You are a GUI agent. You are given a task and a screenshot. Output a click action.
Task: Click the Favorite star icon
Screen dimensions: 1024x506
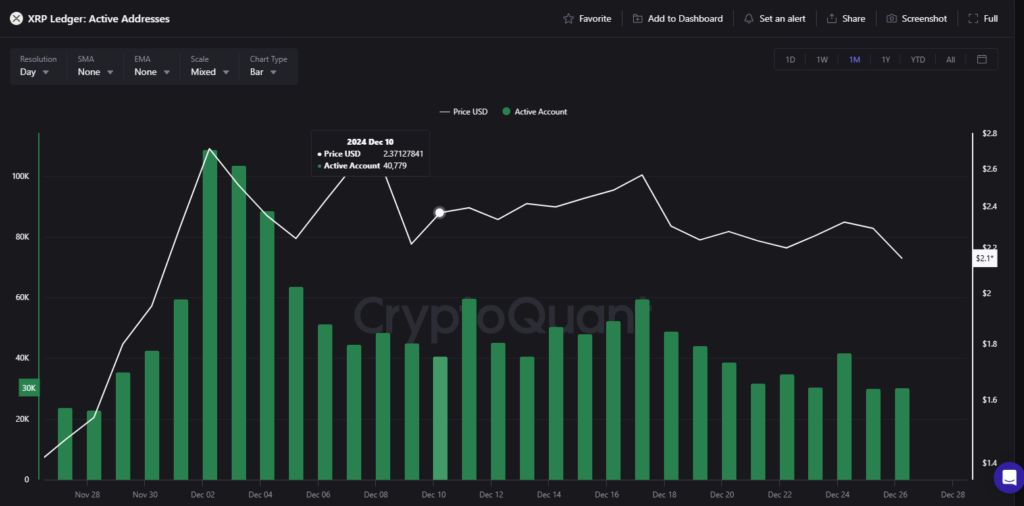click(x=568, y=19)
